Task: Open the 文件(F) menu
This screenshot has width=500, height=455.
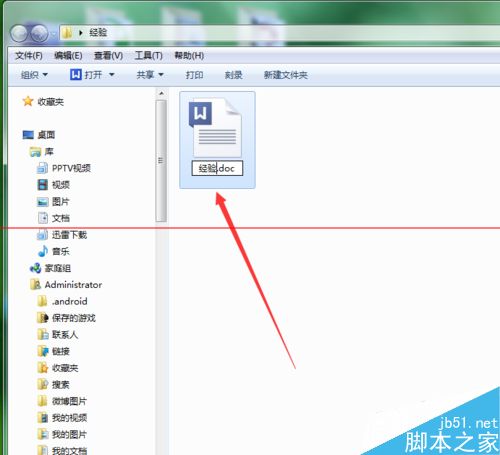Action: click(x=29, y=55)
